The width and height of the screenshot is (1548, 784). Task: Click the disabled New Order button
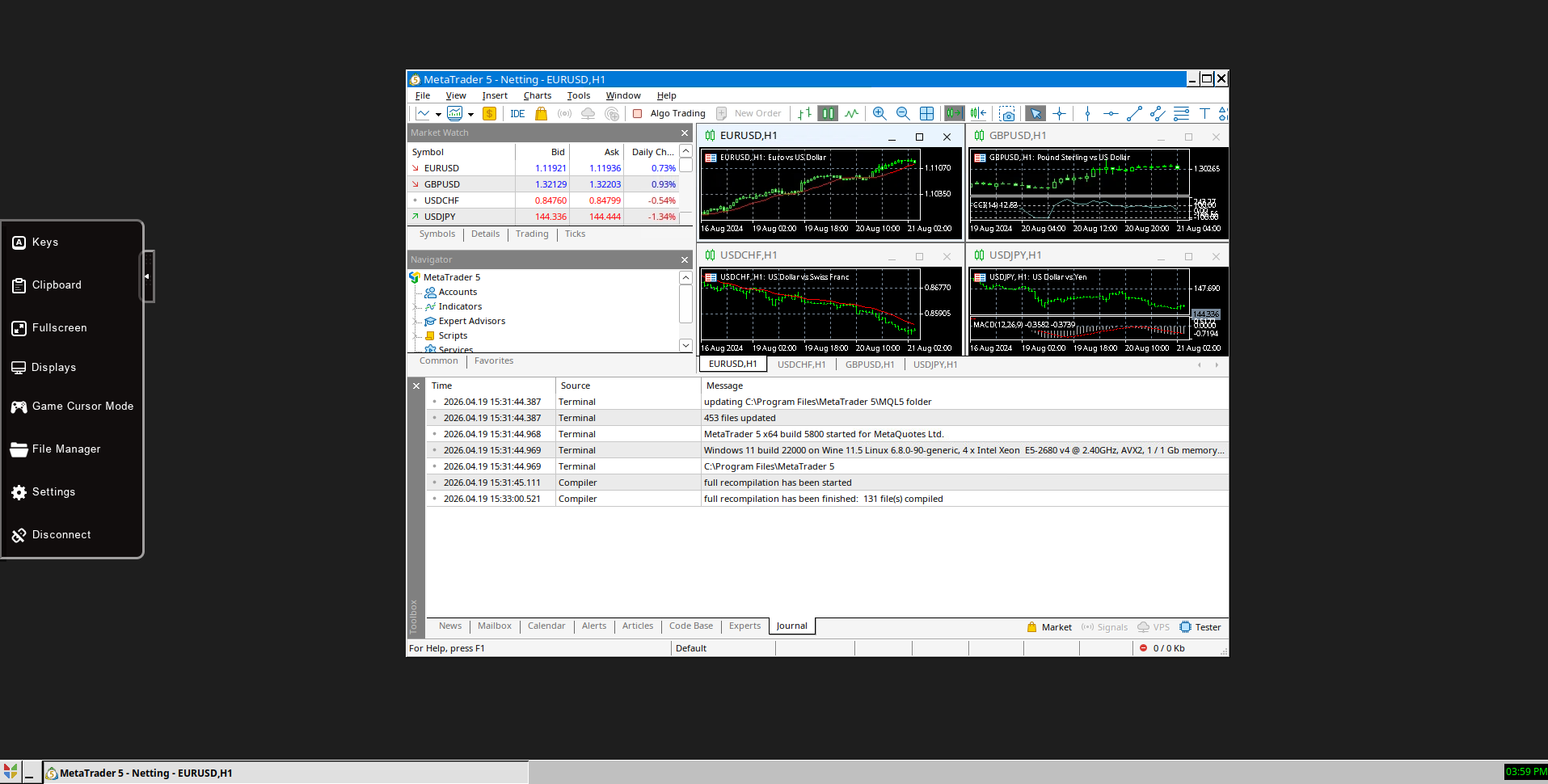(x=749, y=114)
